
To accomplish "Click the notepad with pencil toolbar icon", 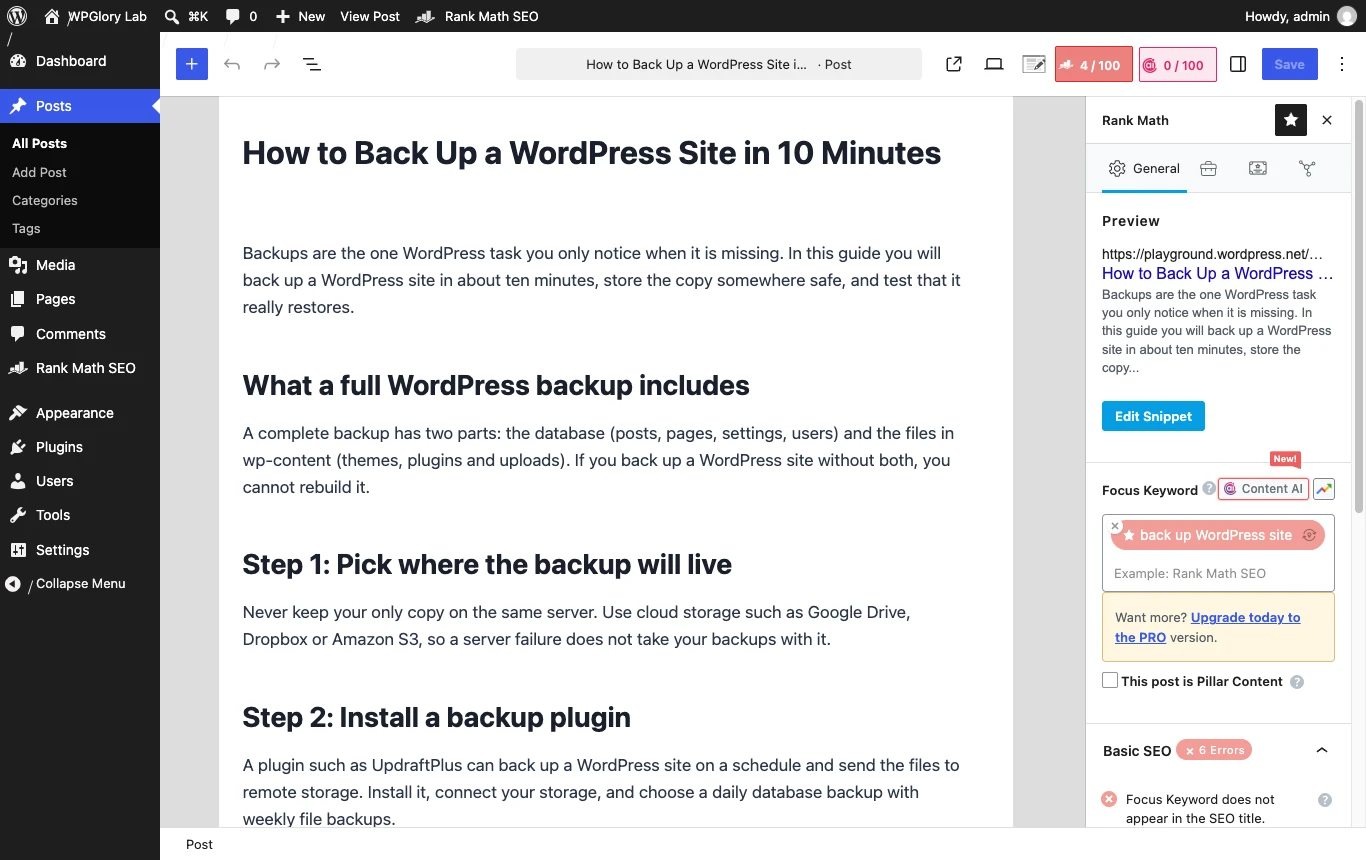I will tap(1034, 64).
